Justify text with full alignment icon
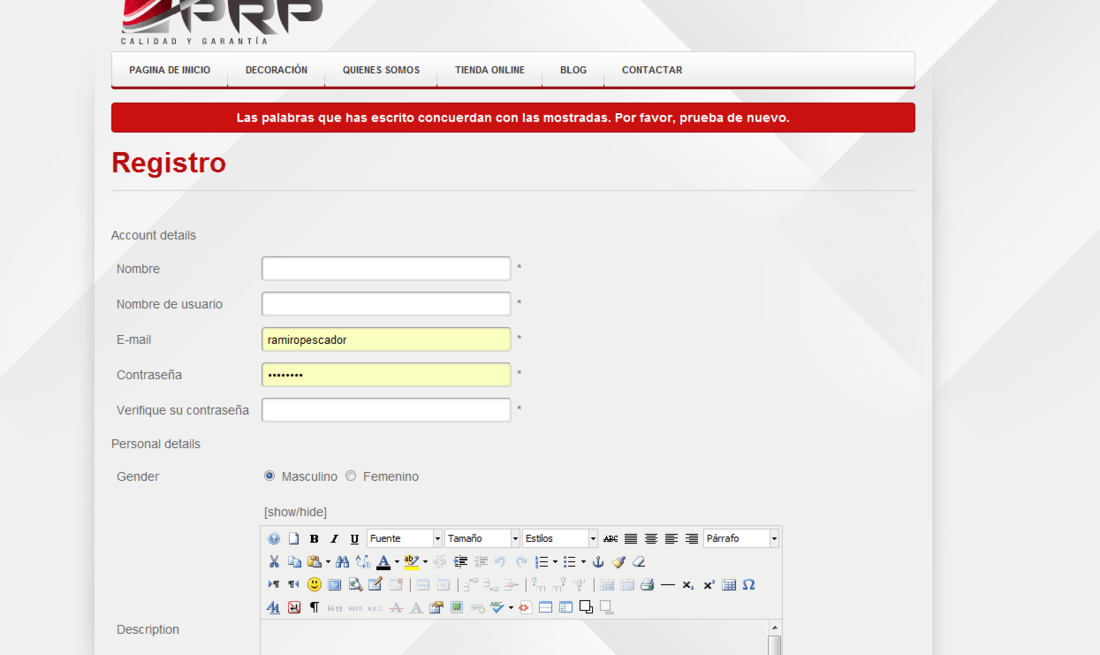This screenshot has width=1100, height=655. 631,539
